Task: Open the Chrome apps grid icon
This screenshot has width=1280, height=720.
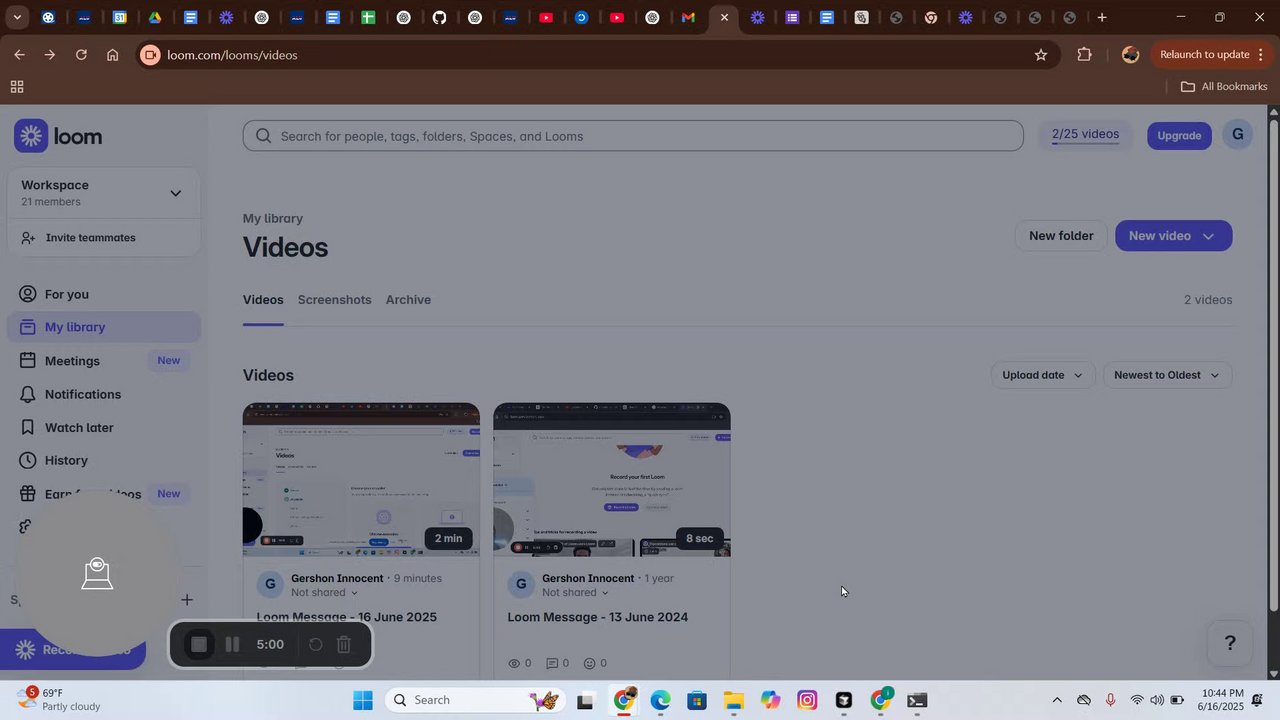Action: point(17,87)
